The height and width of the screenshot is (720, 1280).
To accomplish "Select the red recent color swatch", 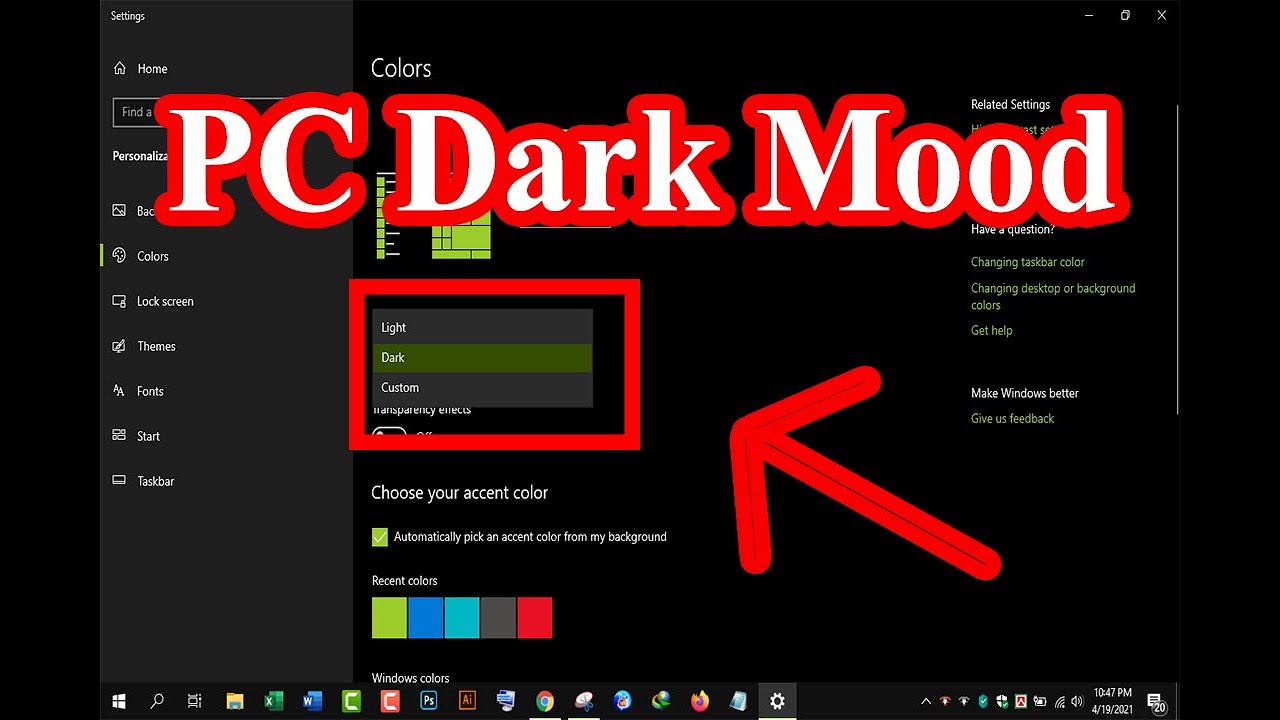I will (x=534, y=618).
